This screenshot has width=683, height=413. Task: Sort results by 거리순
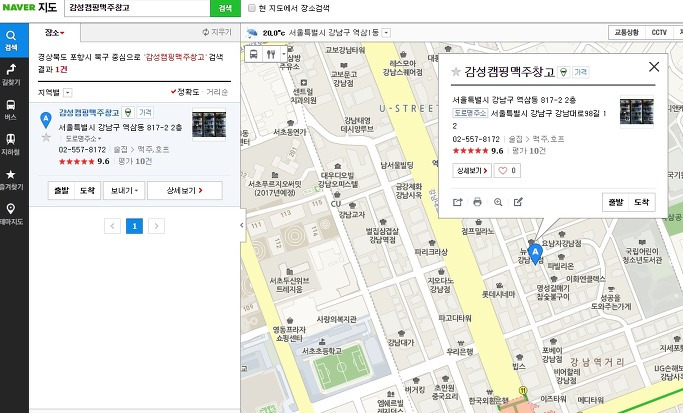tap(217, 92)
